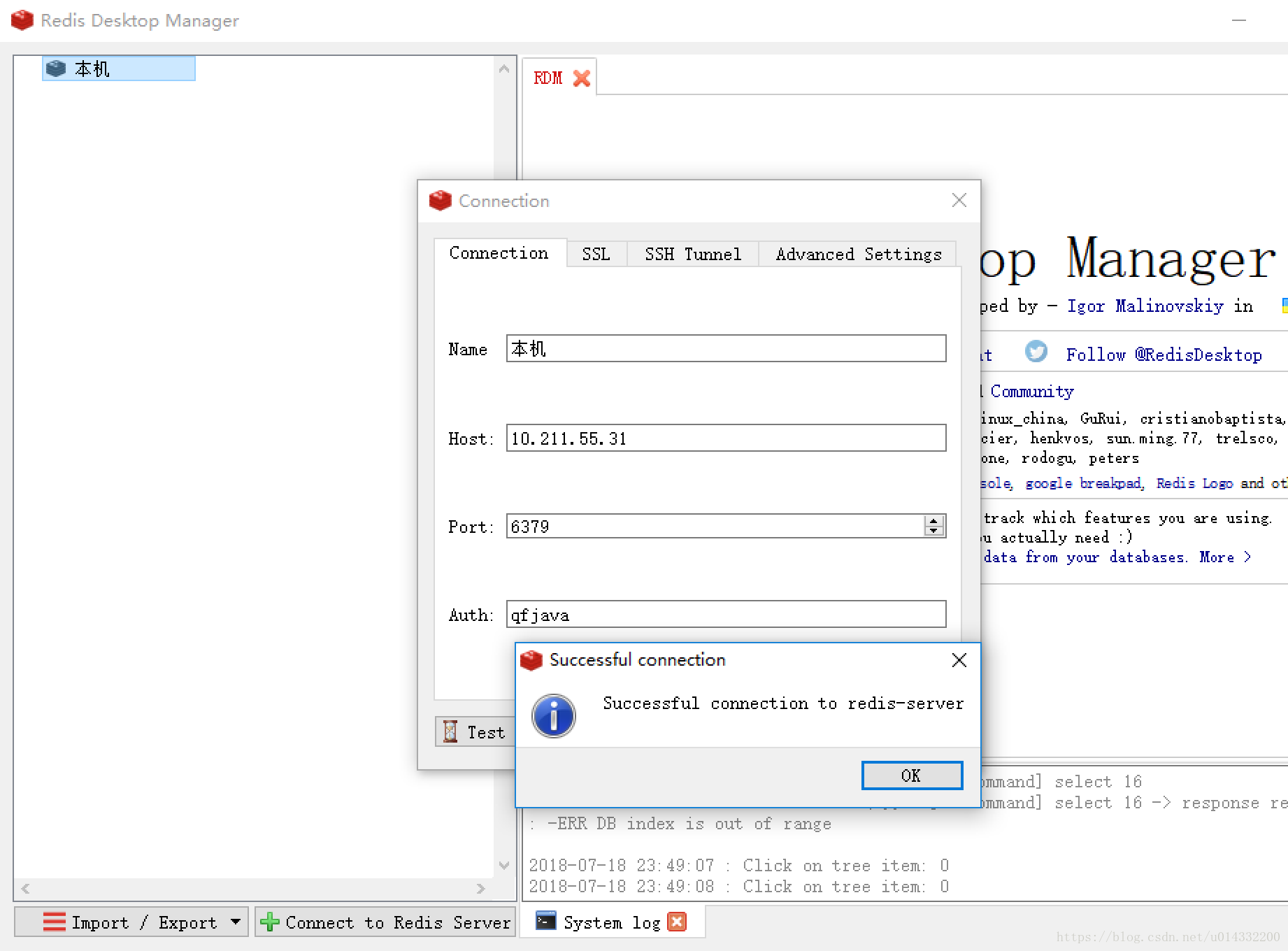This screenshot has height=951, width=1288.
Task: Click the System log terminal icon
Action: (545, 921)
